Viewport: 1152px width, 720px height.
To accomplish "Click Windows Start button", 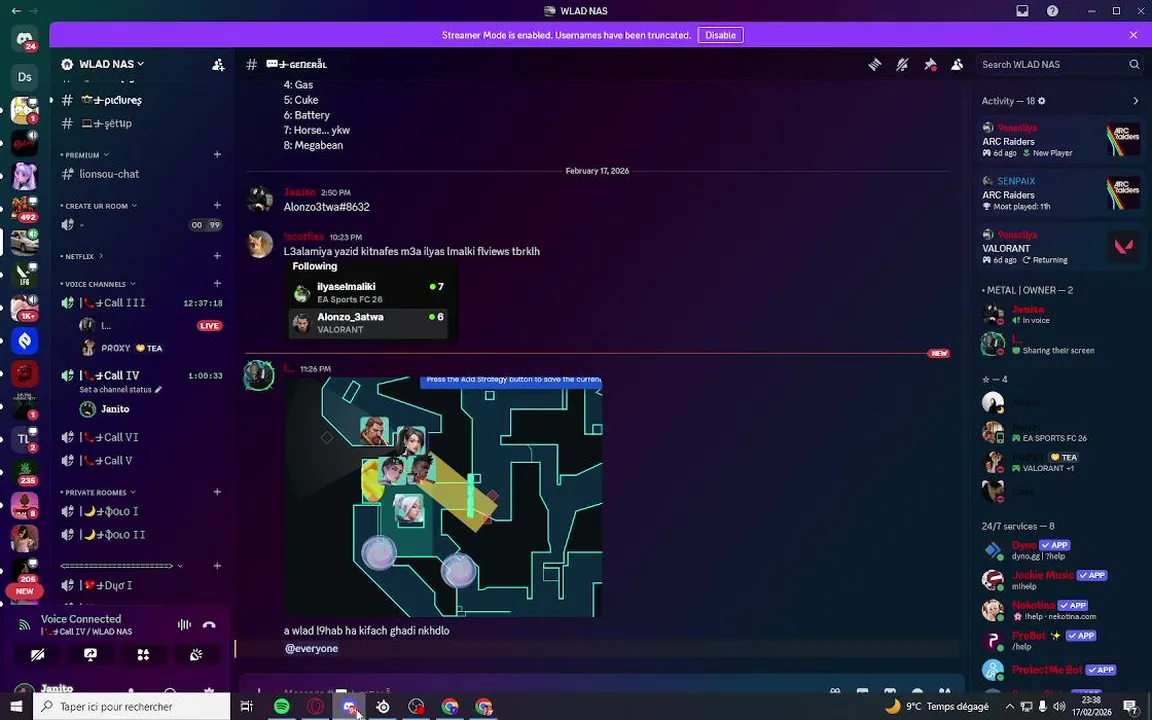I will click(16, 707).
